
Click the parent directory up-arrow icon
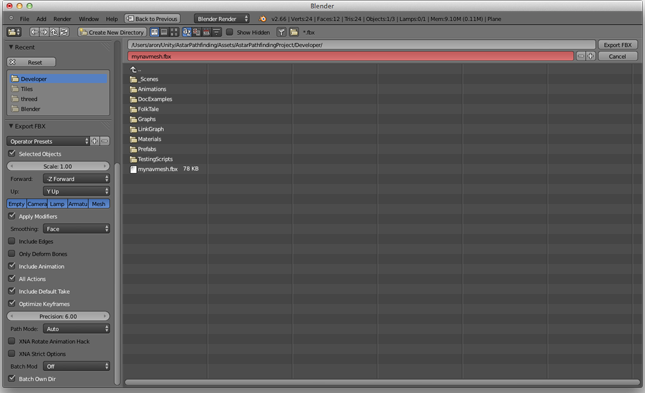54,32
